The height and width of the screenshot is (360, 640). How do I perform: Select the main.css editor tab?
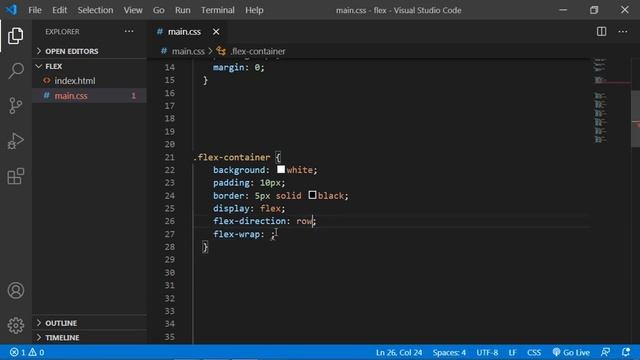pyautogui.click(x=188, y=31)
